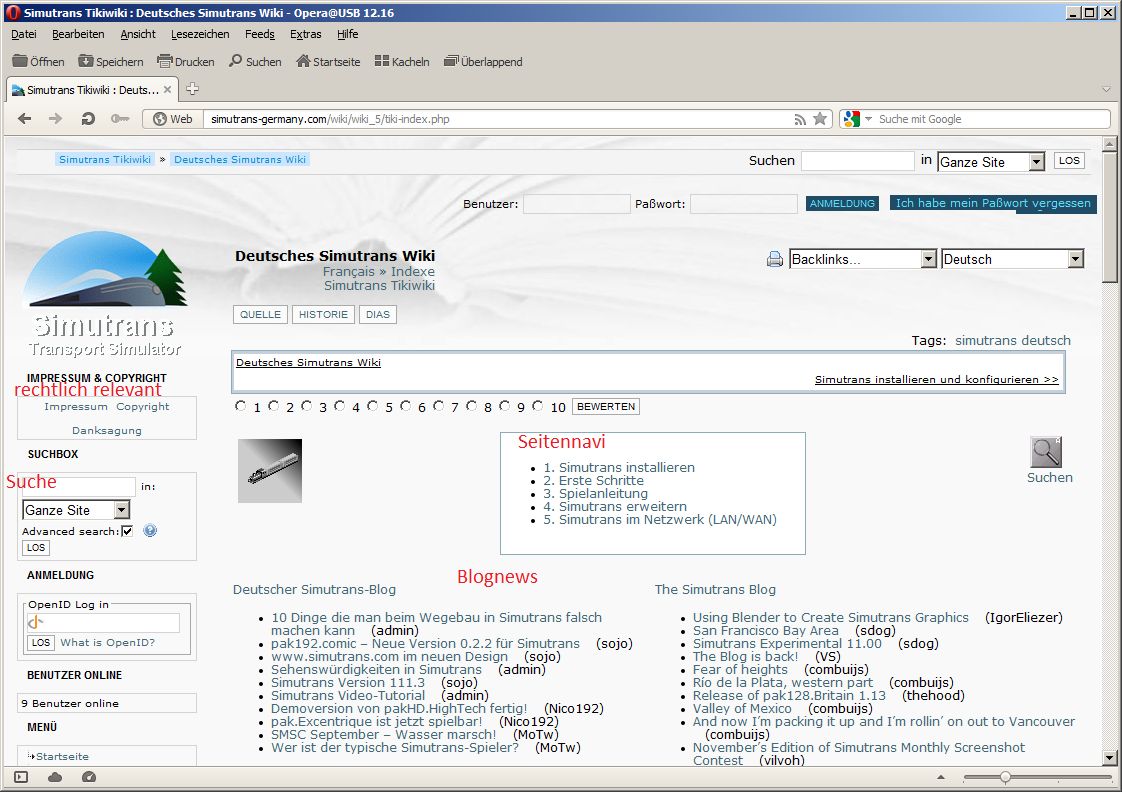
Task: Open the Backlinks dropdown
Action: coord(927,259)
